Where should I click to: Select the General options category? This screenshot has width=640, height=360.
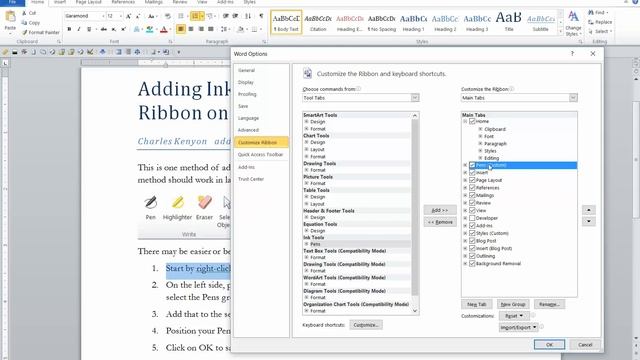tap(246, 70)
